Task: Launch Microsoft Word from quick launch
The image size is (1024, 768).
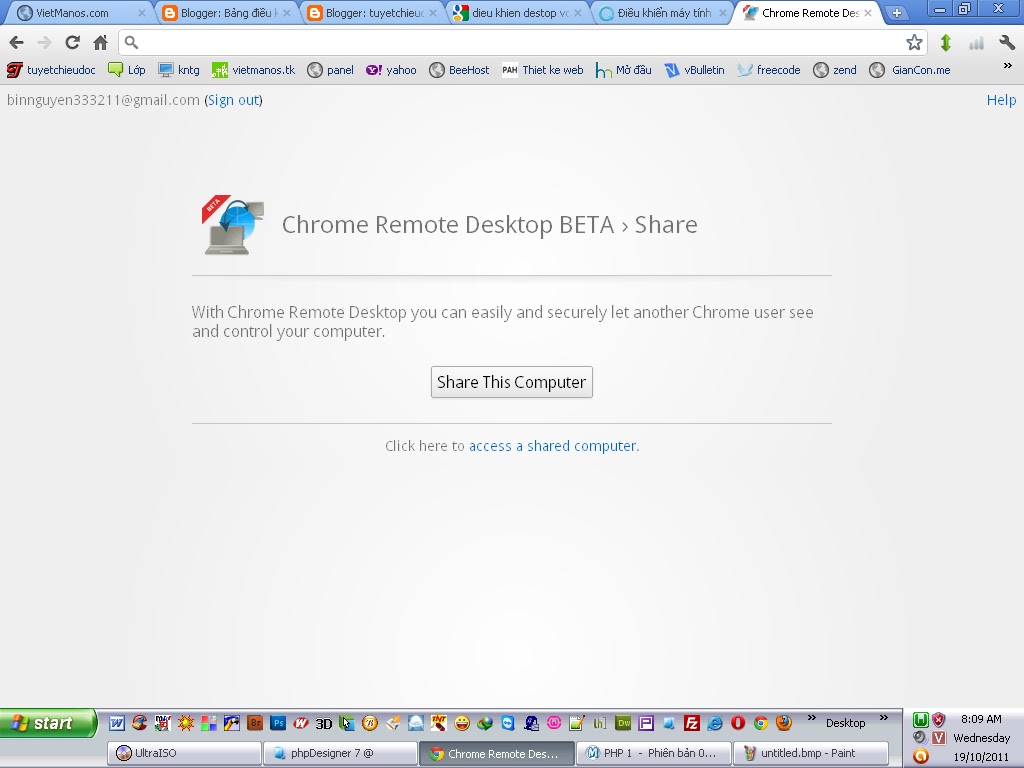Action: pos(116,723)
